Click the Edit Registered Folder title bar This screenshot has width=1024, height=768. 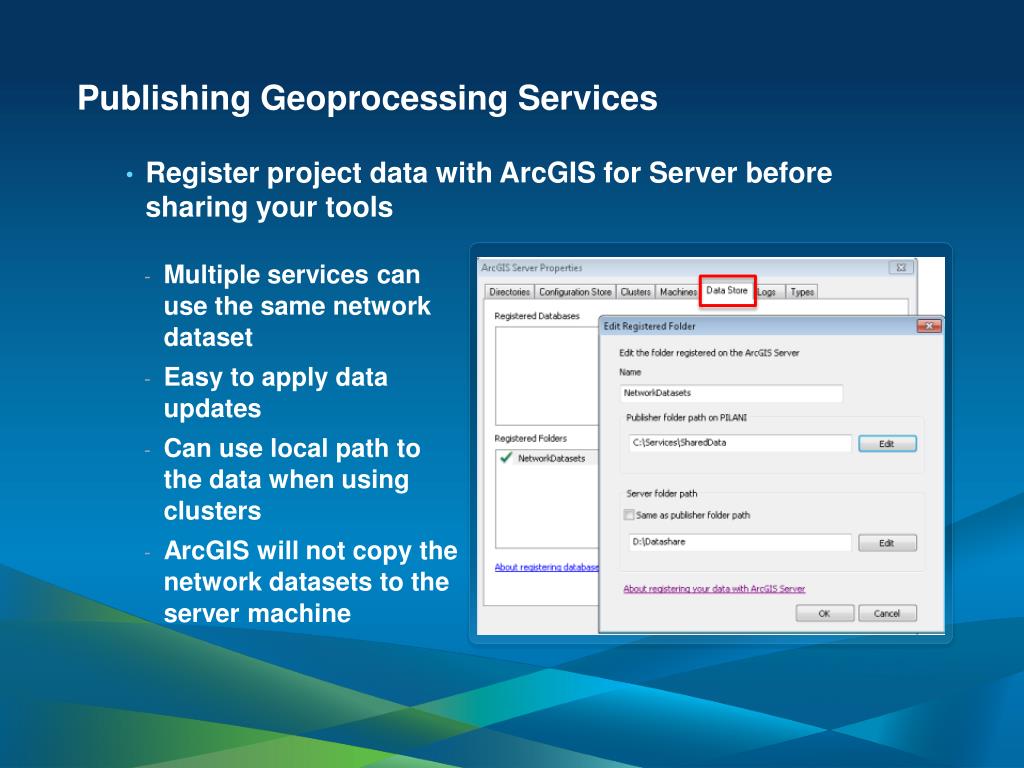coord(758,326)
